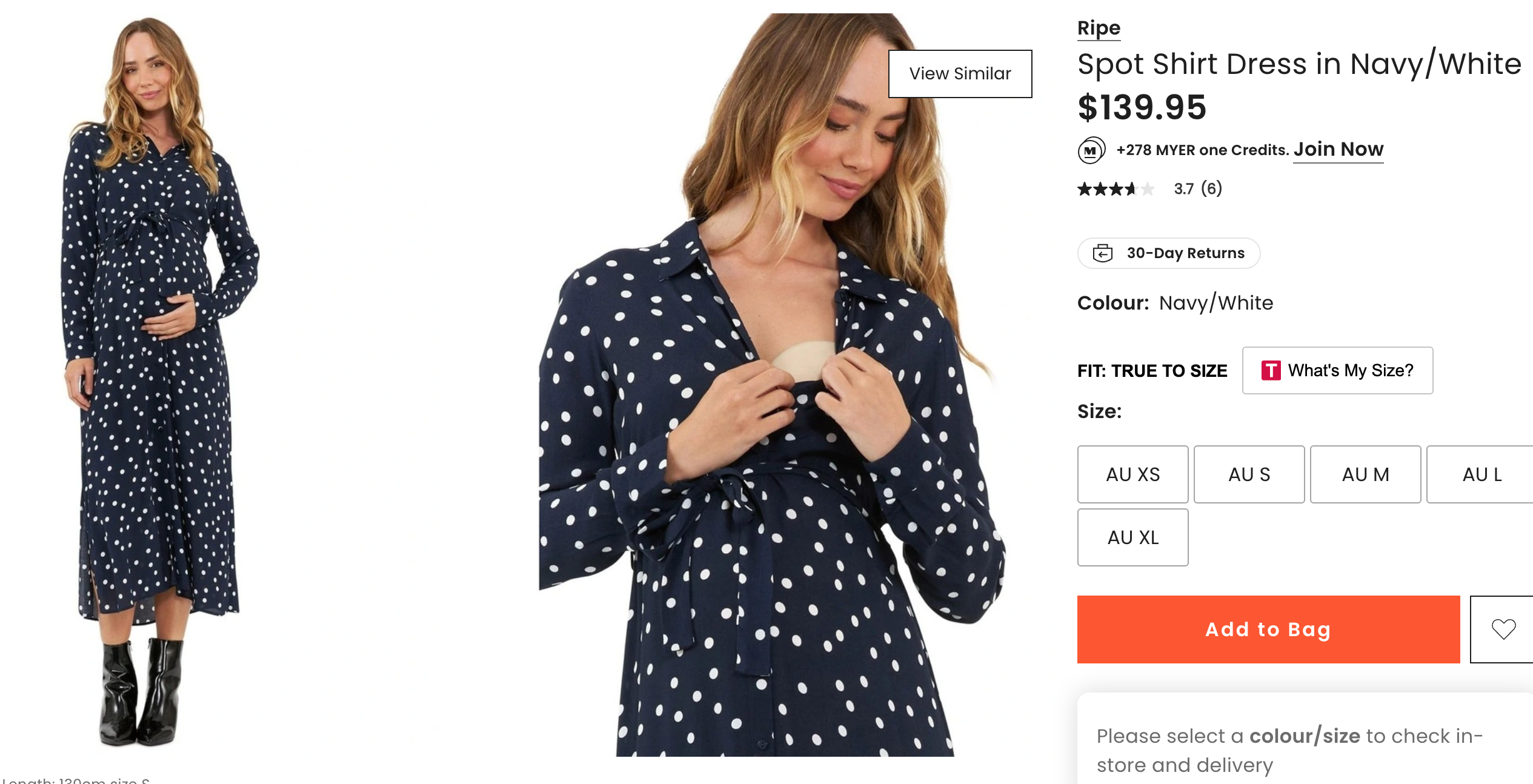This screenshot has height=784, width=1533.
Task: Choose the AU M size option
Action: pos(1365,474)
